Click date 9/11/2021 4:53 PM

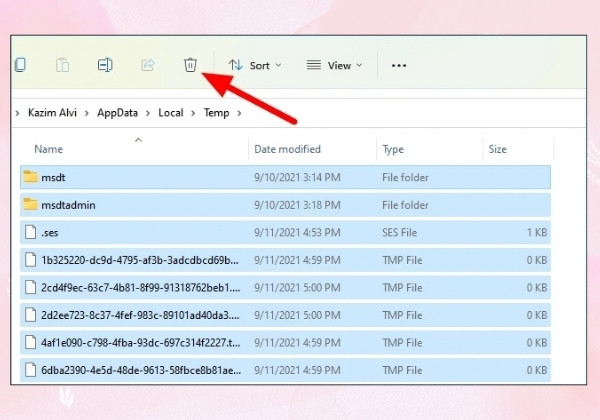pyautogui.click(x=297, y=233)
